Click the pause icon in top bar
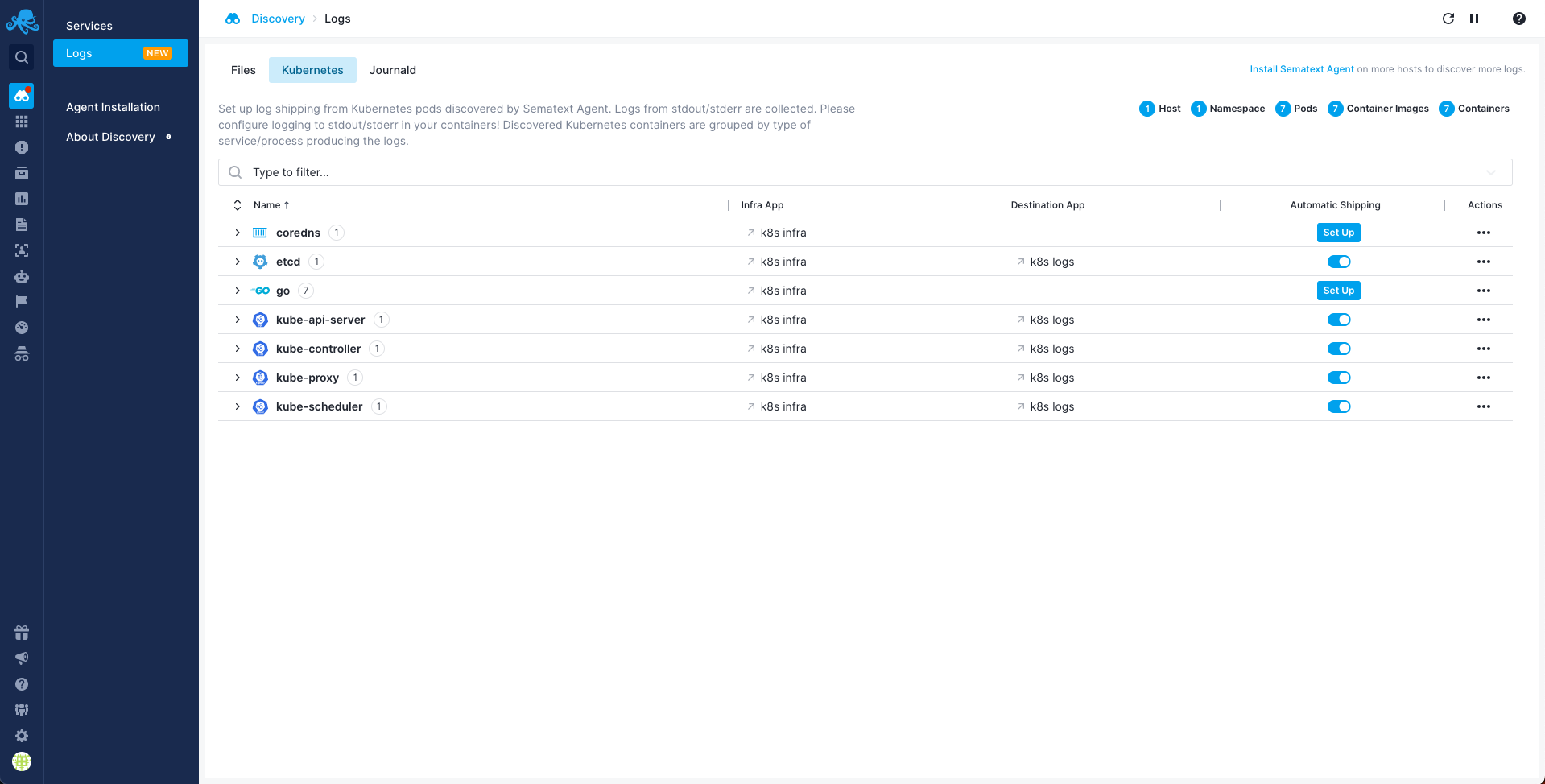 coord(1474,19)
